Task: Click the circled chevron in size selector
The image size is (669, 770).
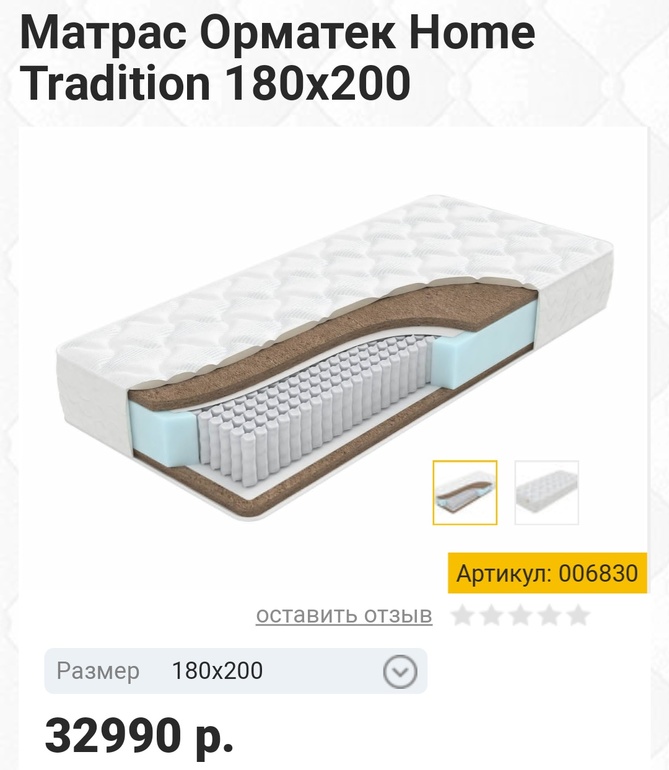Action: 400,671
